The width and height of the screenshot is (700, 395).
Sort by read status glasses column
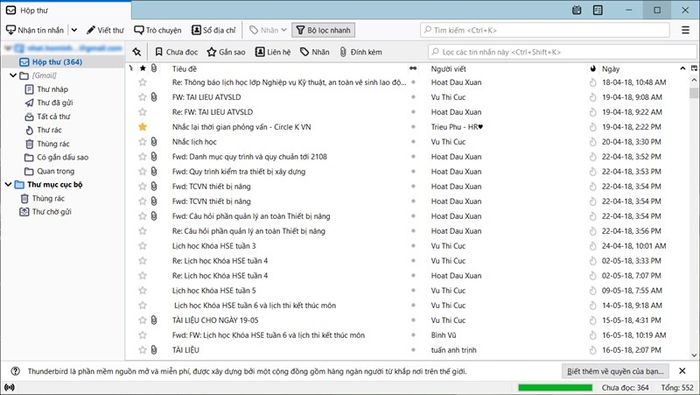coord(413,68)
